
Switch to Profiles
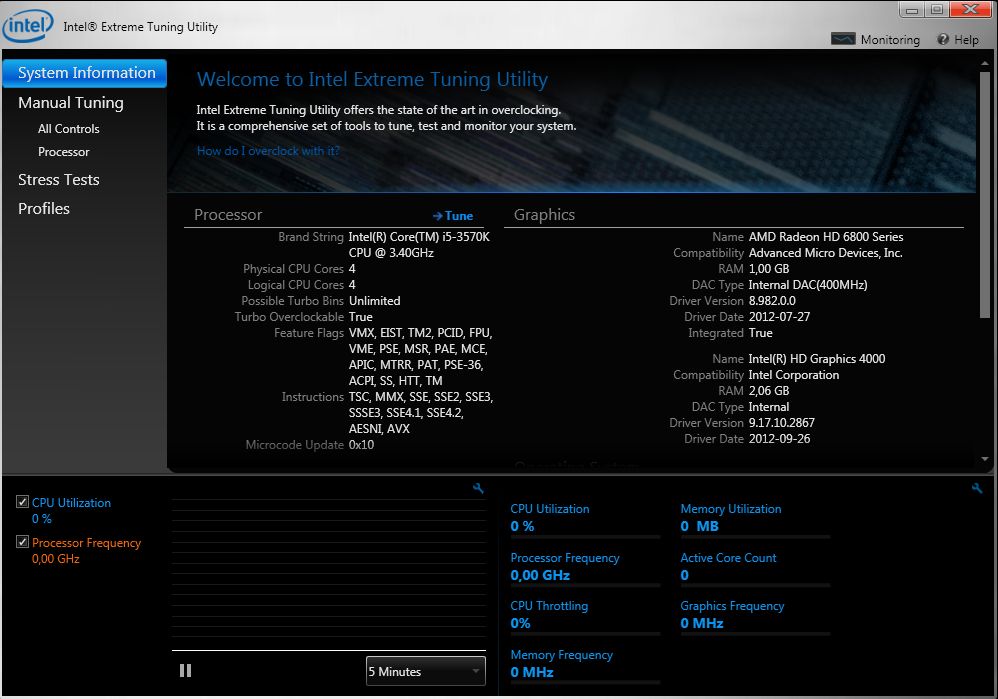[44, 208]
